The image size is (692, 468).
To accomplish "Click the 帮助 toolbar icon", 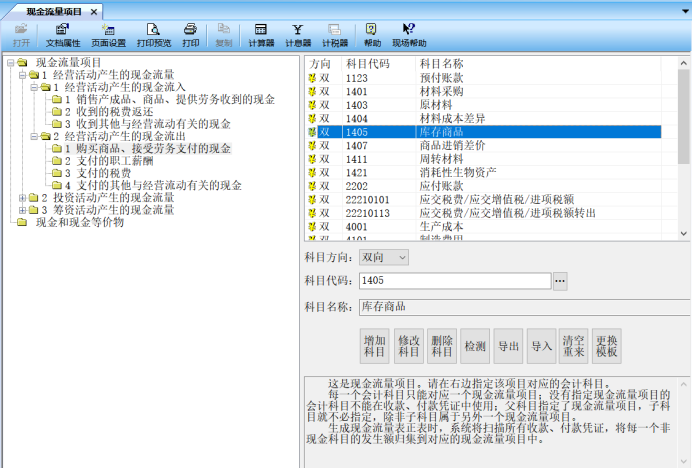I will point(372,35).
